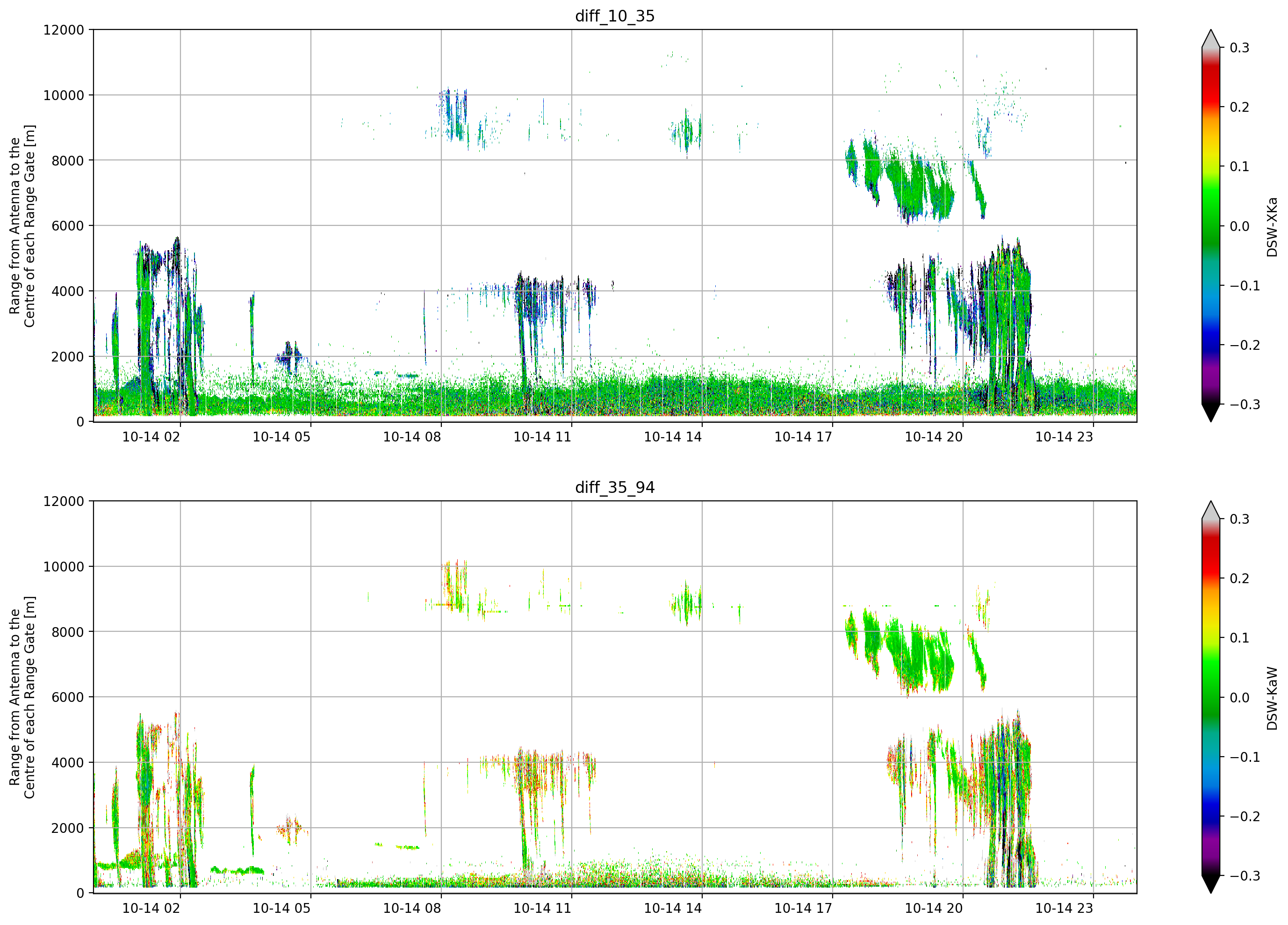The image size is (1288, 925).
Task: Click the 6000 y-tick of diff_10_35 plot
Action: tap(68, 226)
